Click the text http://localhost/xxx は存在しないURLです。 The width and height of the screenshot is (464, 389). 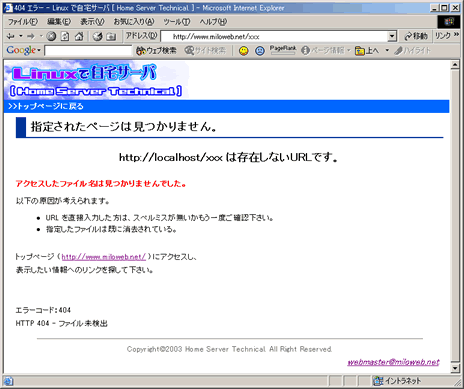coord(228,157)
